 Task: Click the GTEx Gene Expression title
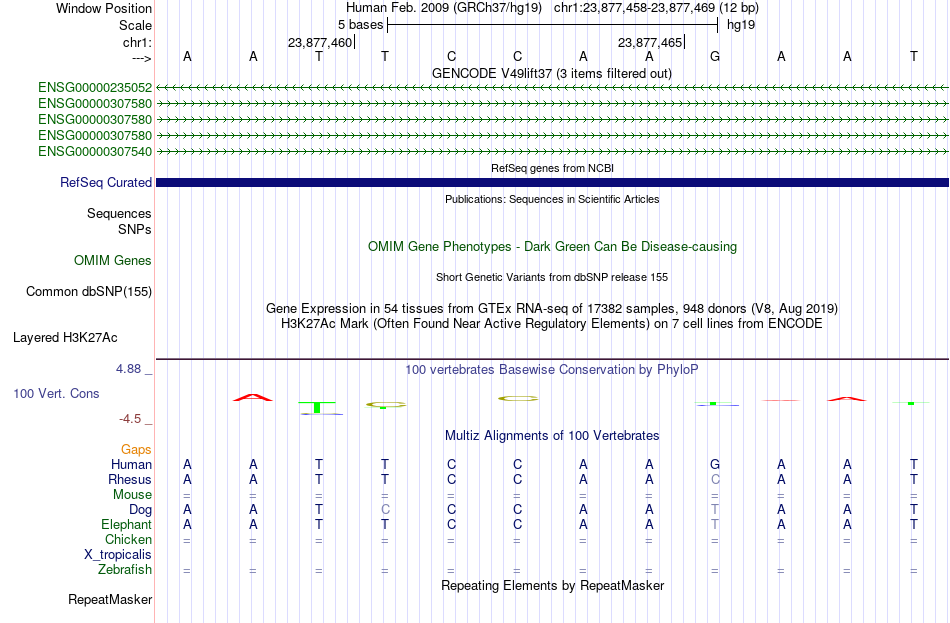(x=552, y=308)
